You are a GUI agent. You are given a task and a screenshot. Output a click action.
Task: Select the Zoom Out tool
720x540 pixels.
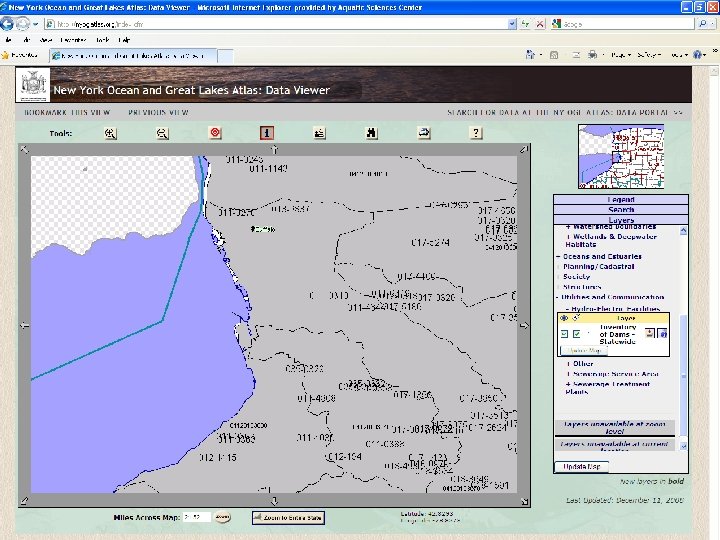163,132
